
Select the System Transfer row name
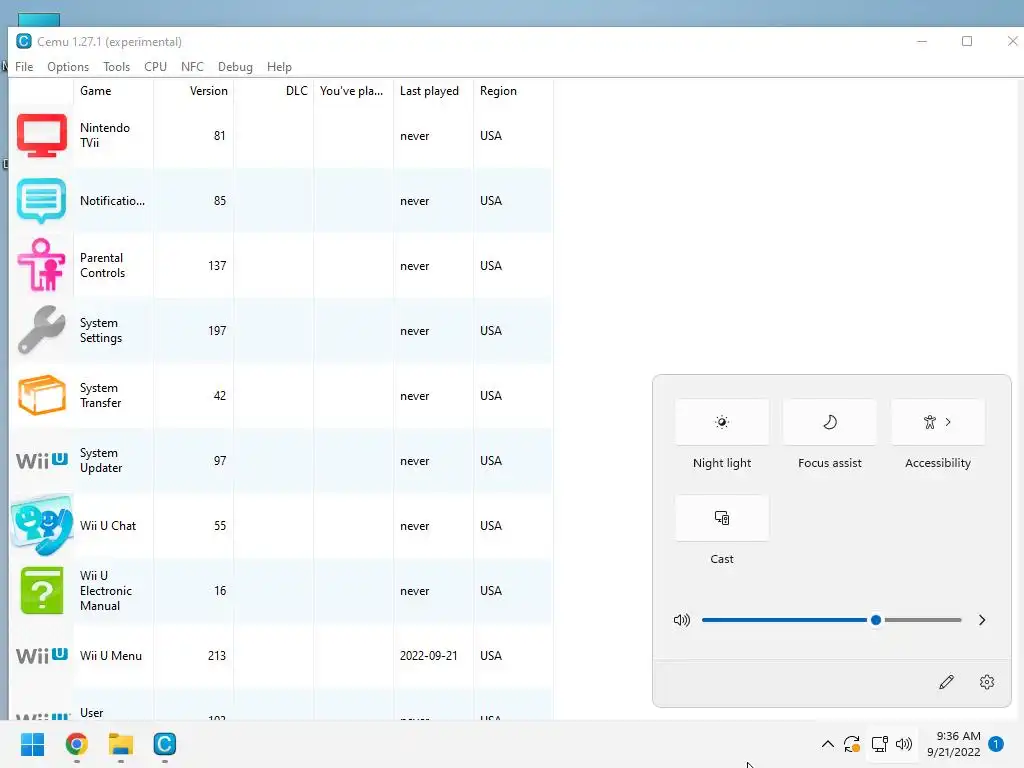[x=101, y=395]
